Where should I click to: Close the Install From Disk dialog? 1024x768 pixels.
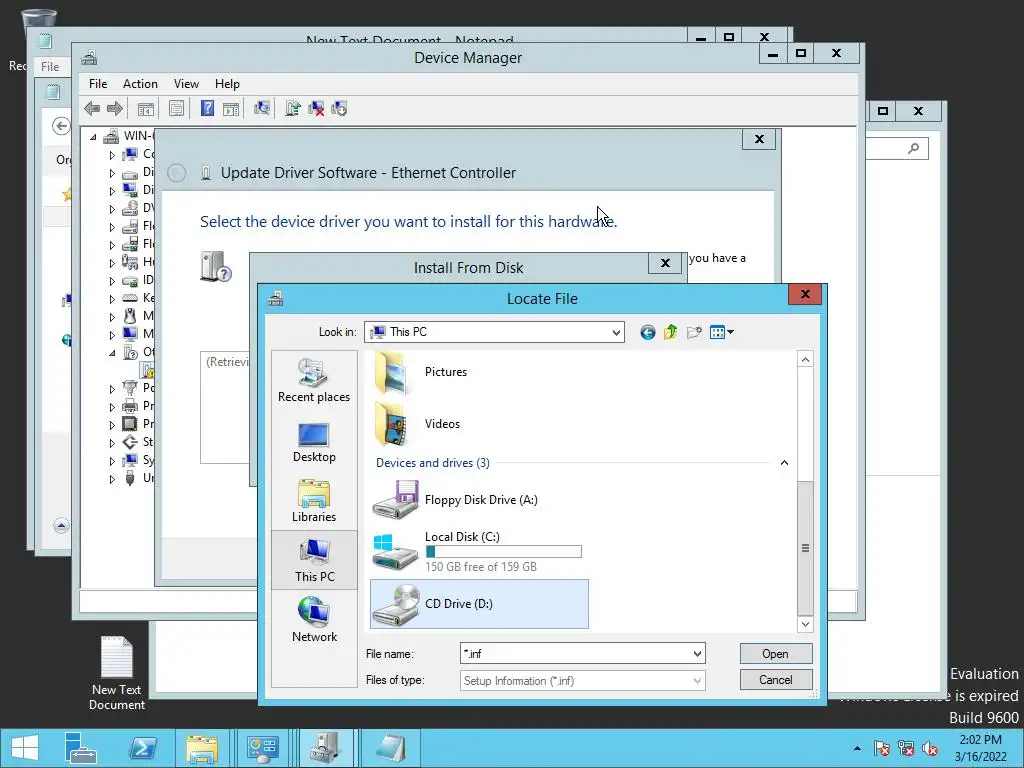point(665,263)
